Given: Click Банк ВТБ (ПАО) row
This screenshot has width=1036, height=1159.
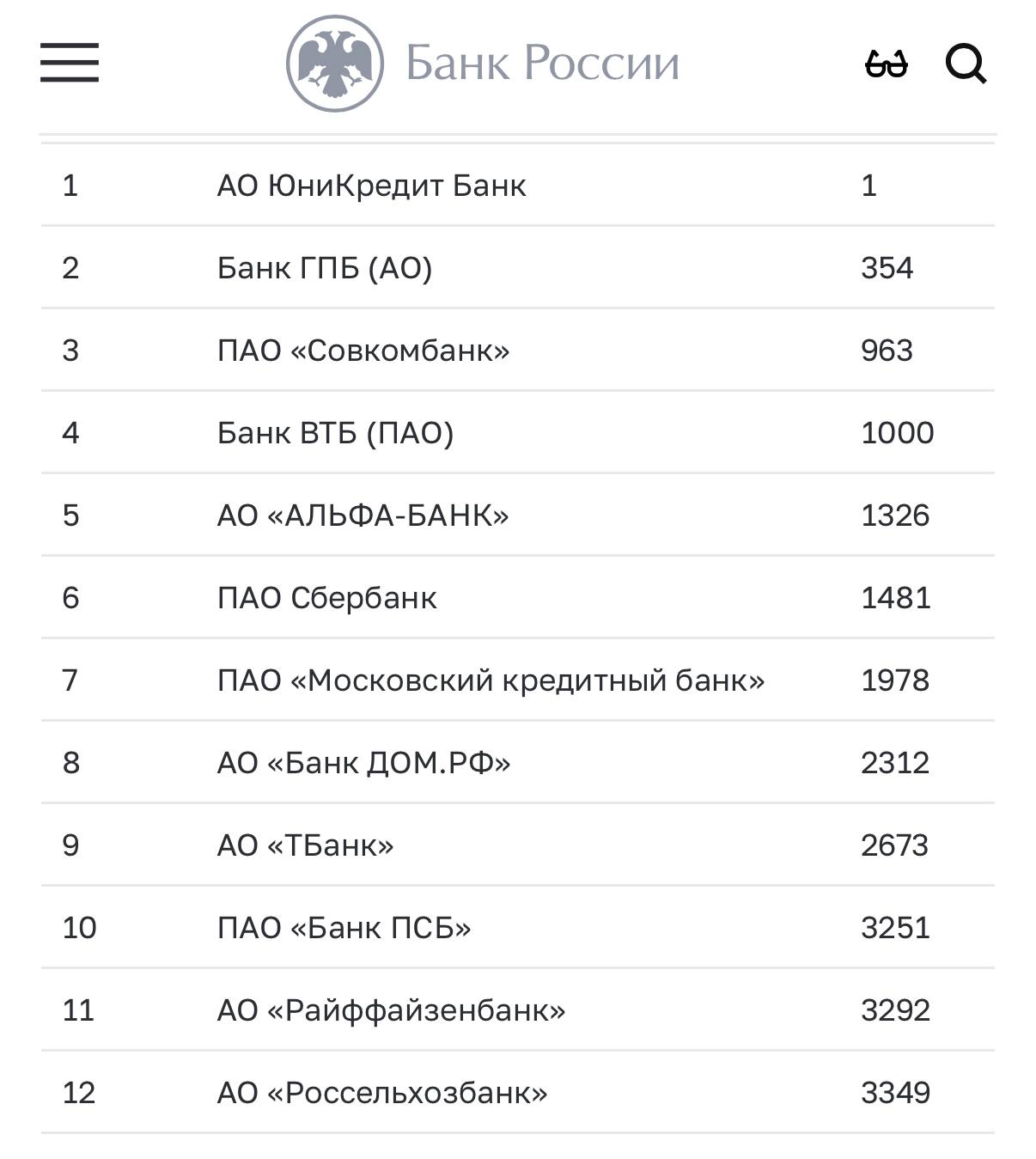Looking at the screenshot, I should tap(335, 433).
